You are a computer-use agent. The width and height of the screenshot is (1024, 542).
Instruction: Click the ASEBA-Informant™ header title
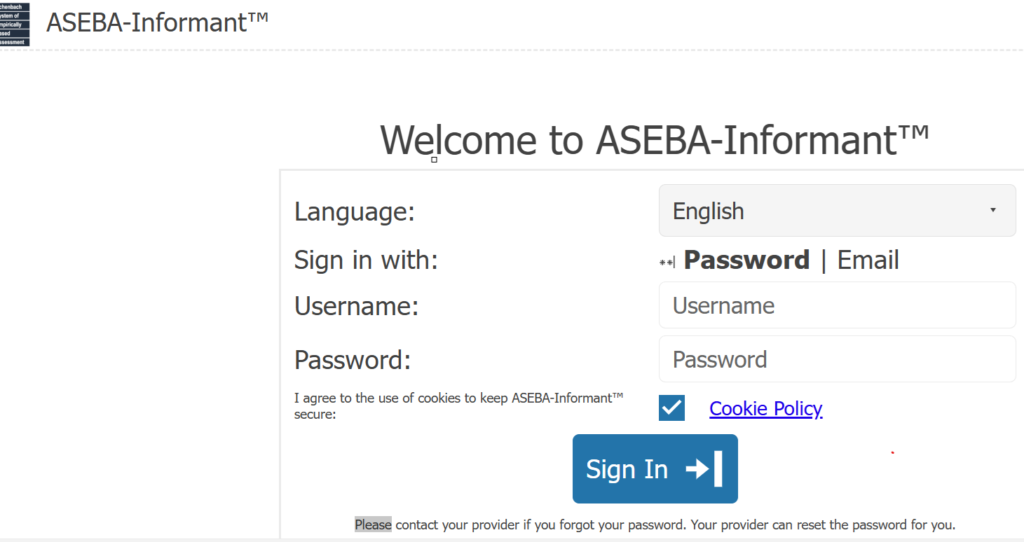(x=157, y=22)
